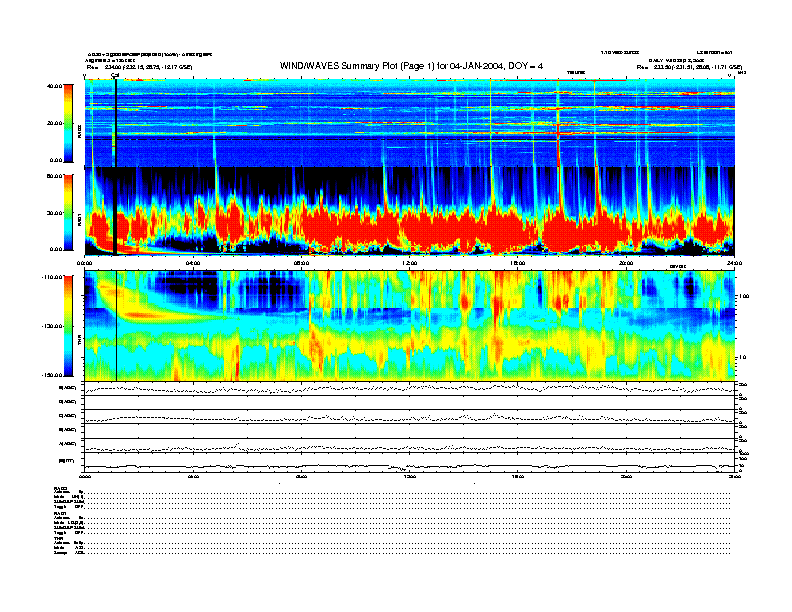
Task: Click the 10 tick label right of TNR panel
Action: pos(743,357)
